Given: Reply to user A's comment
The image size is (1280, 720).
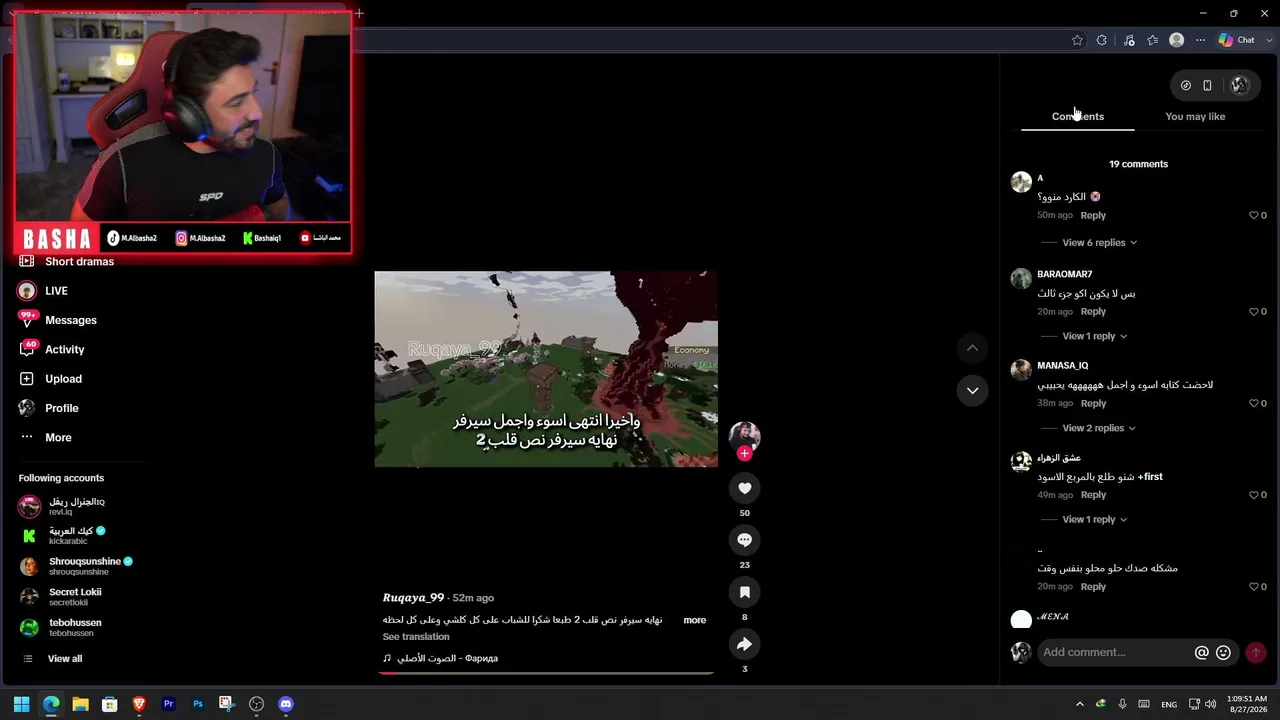Looking at the screenshot, I should point(1093,215).
